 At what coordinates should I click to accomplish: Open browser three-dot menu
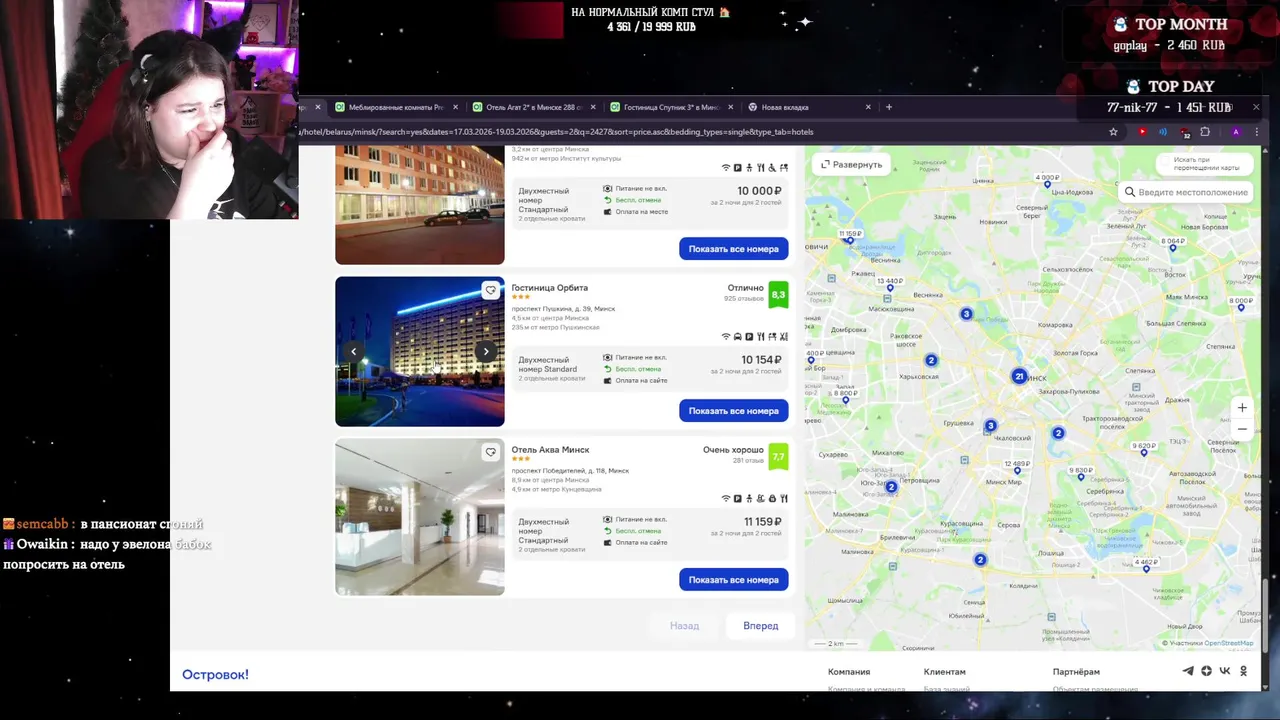[1257, 132]
